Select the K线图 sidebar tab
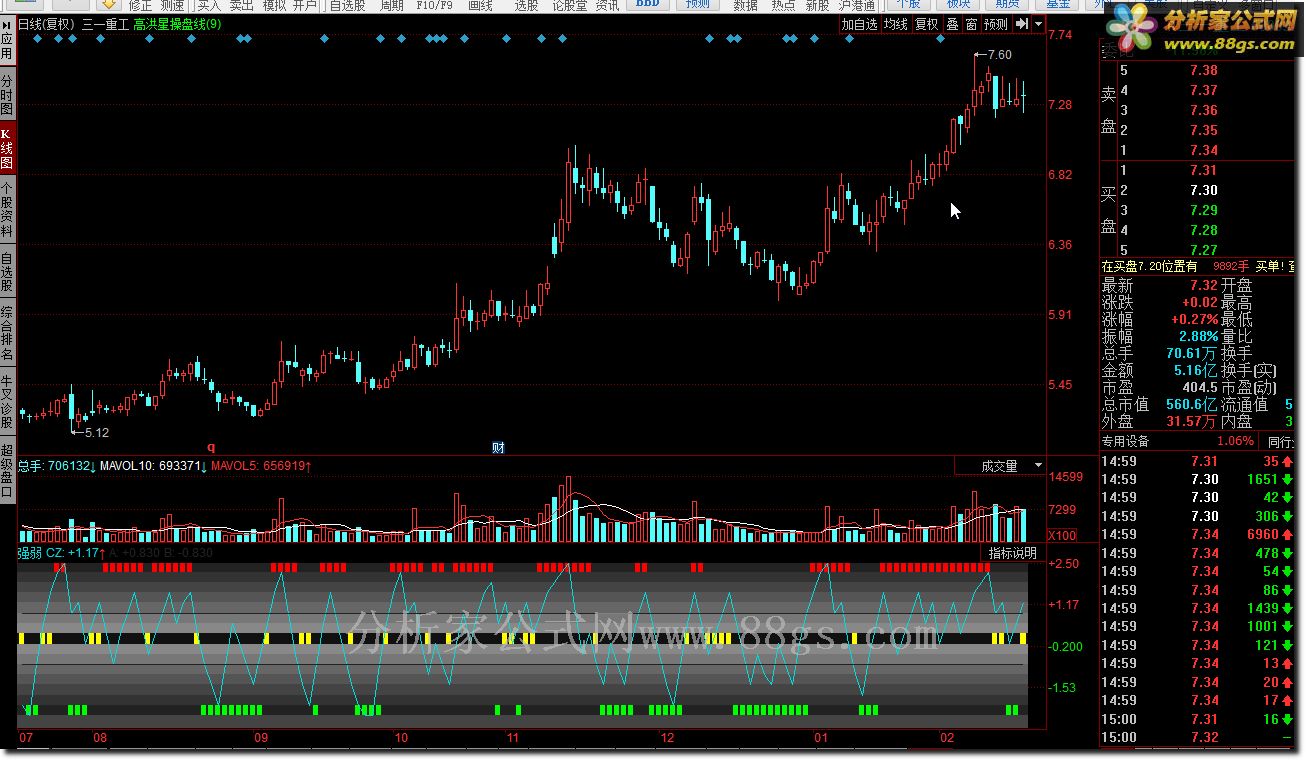This screenshot has width=1306, height=760. point(7,147)
